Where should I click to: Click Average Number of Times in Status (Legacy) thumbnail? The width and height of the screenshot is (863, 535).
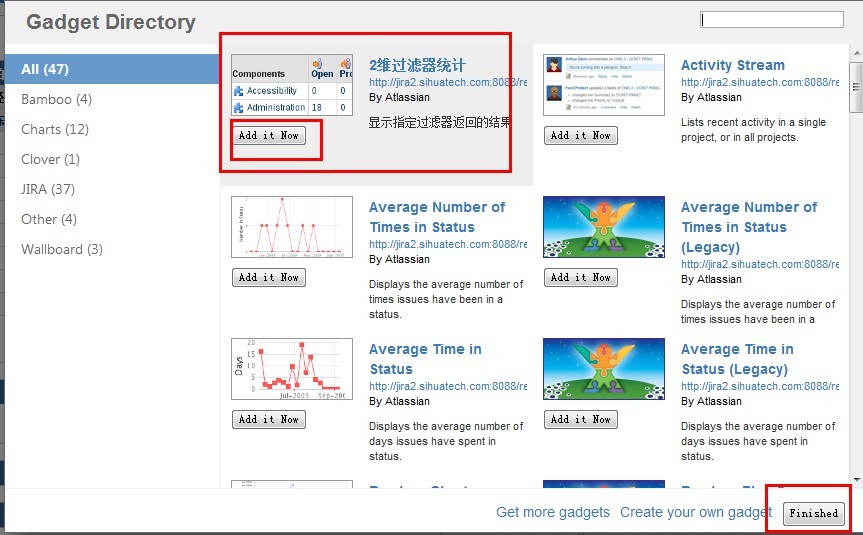tap(604, 227)
